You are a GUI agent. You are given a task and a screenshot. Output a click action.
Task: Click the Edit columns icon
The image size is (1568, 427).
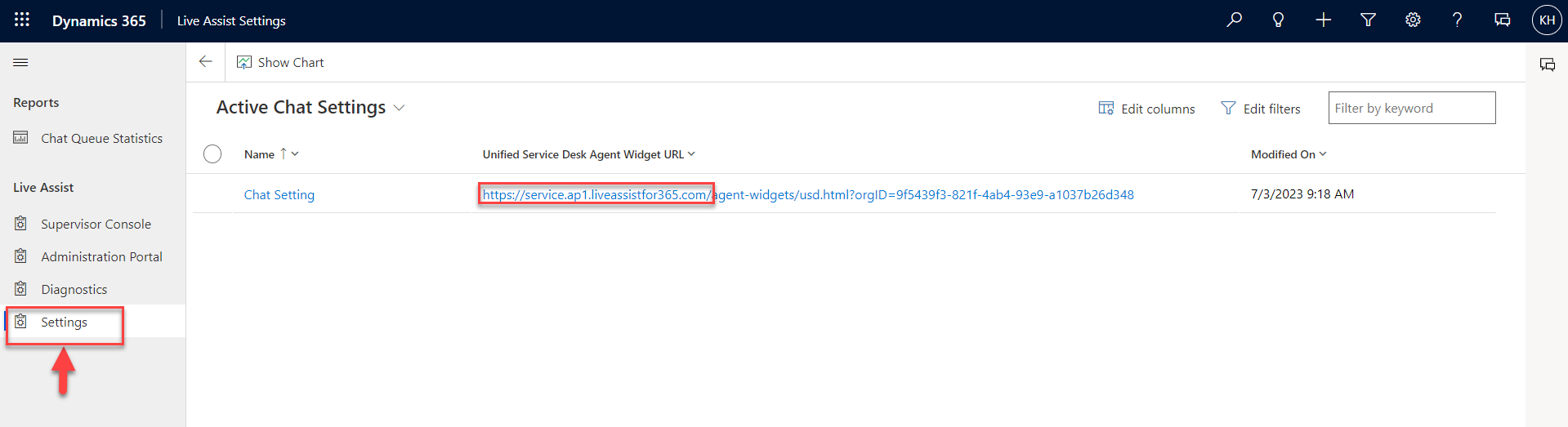[x=1106, y=108]
